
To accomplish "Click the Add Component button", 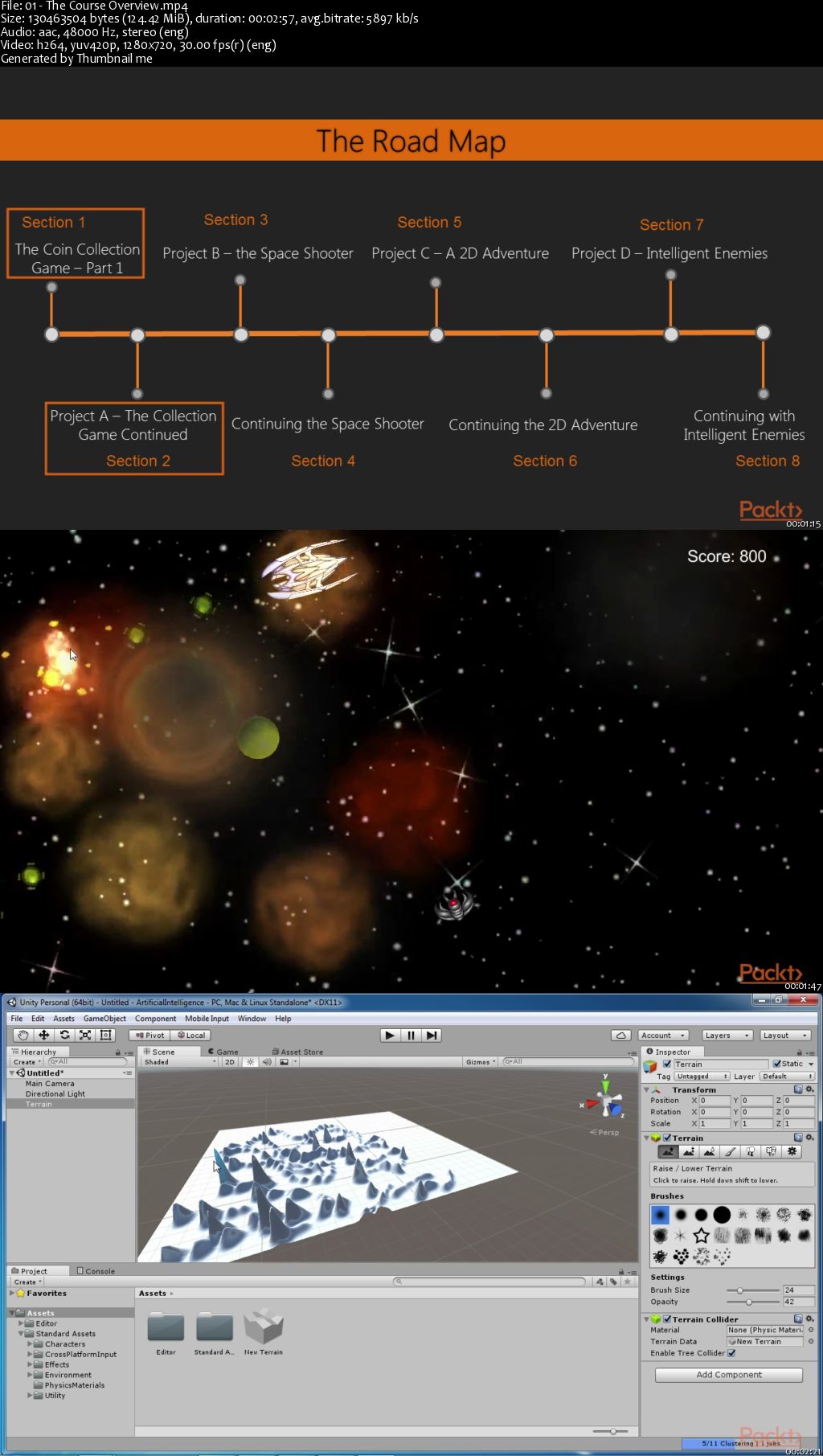I will point(728,1375).
